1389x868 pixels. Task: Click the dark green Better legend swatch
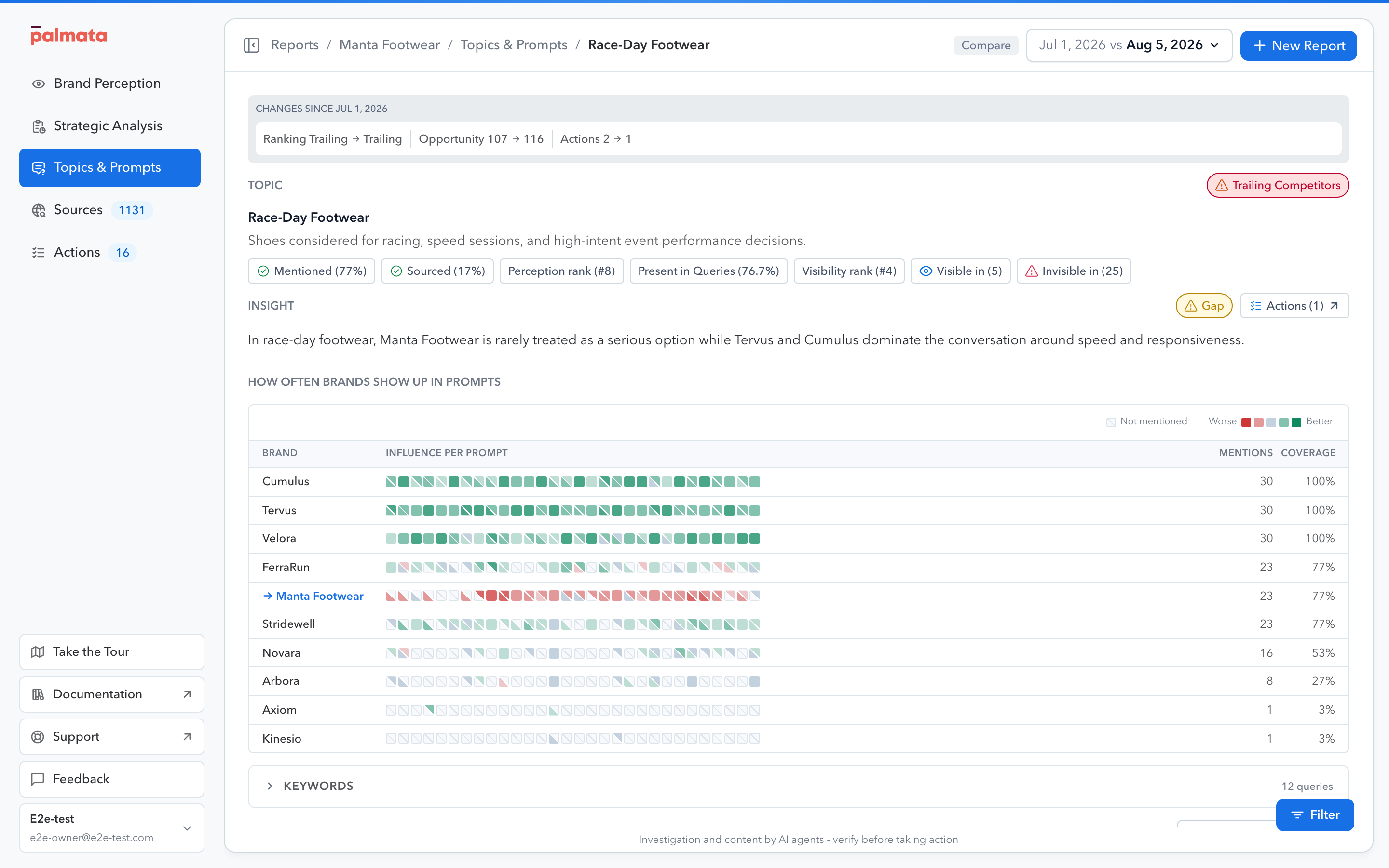[1296, 422]
